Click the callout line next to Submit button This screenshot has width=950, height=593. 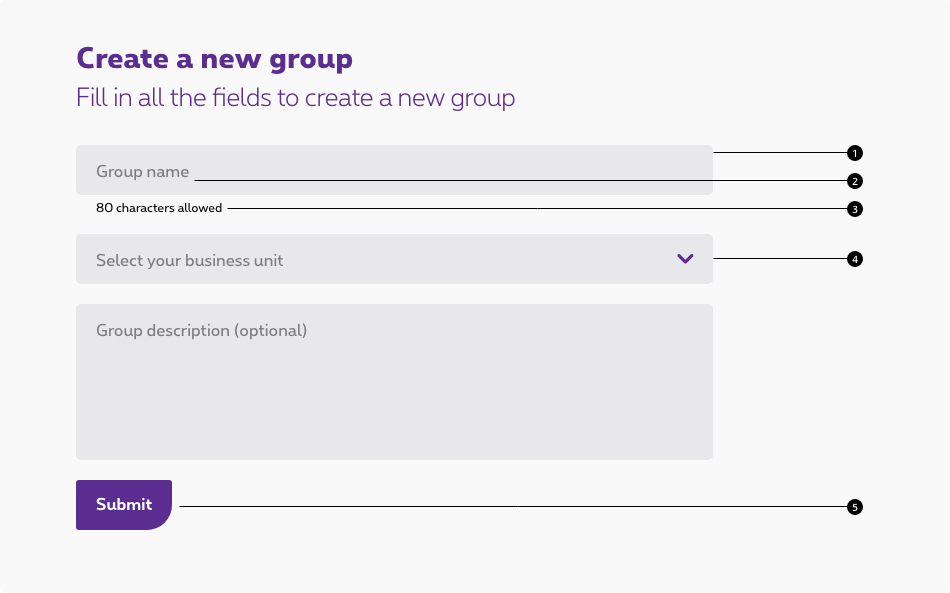[510, 506]
